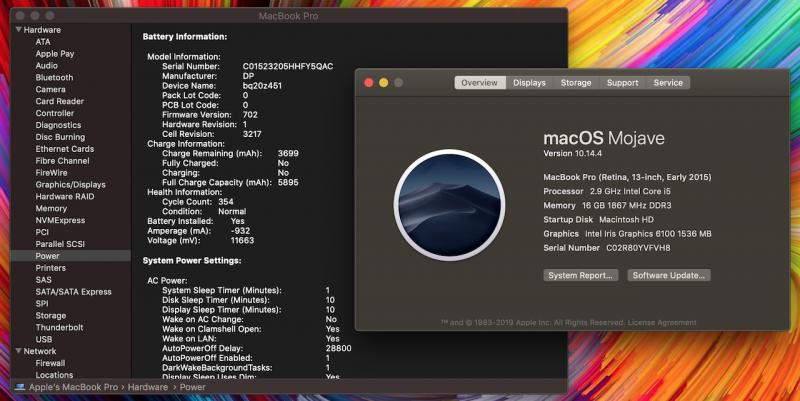Collapse the Network section triangle

(x=17, y=351)
